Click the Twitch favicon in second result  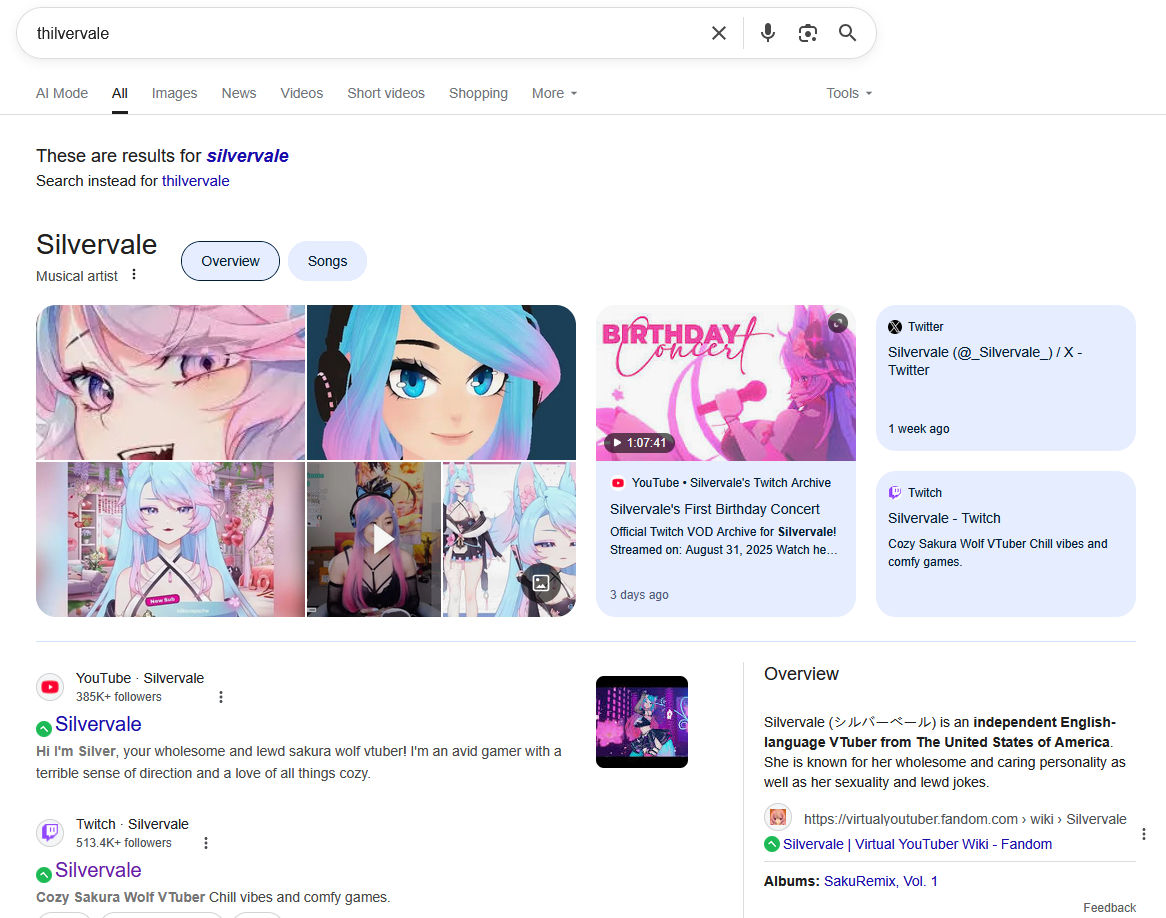pyautogui.click(x=51, y=832)
